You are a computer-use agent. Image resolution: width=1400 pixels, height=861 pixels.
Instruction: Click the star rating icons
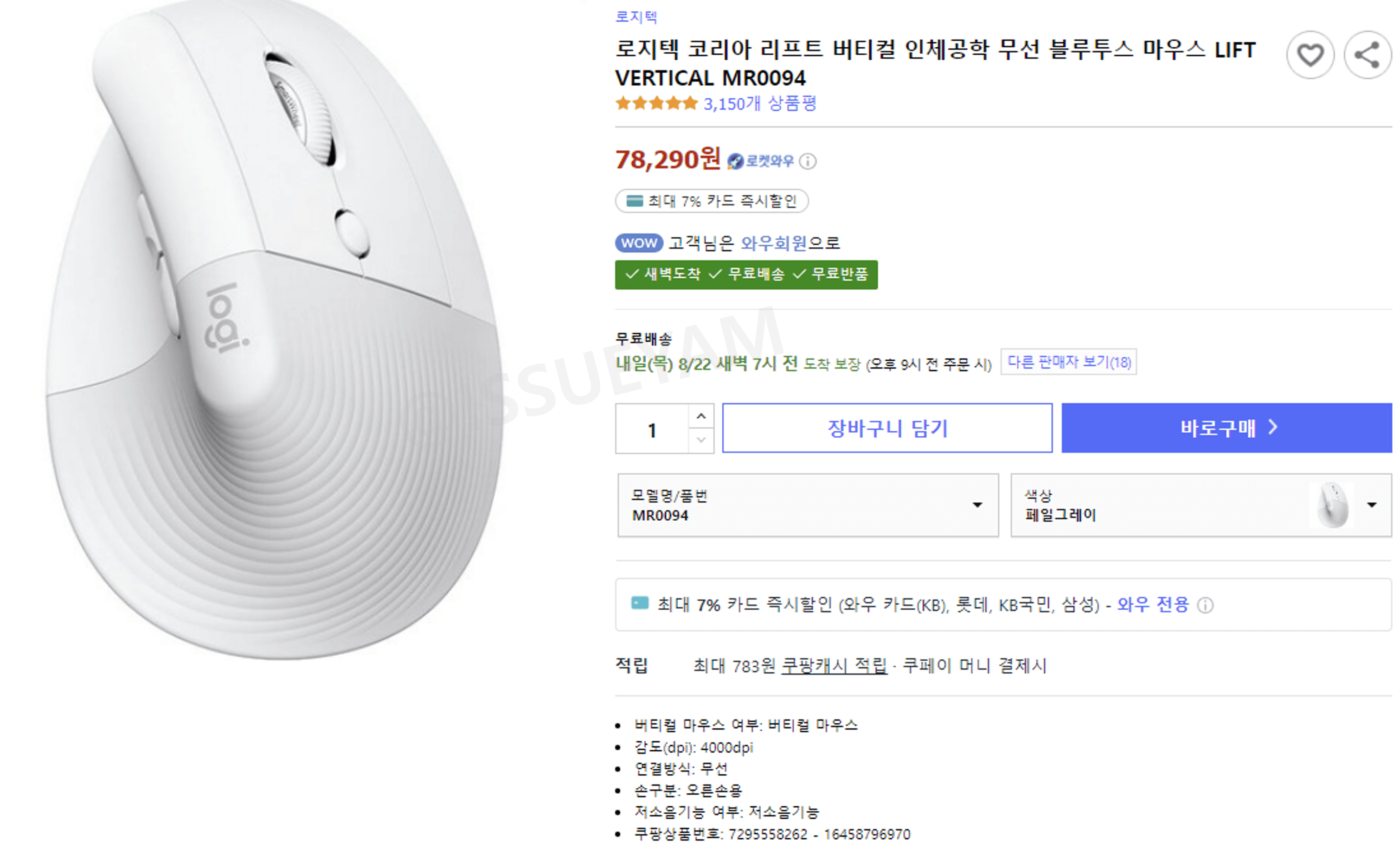pyautogui.click(x=656, y=103)
